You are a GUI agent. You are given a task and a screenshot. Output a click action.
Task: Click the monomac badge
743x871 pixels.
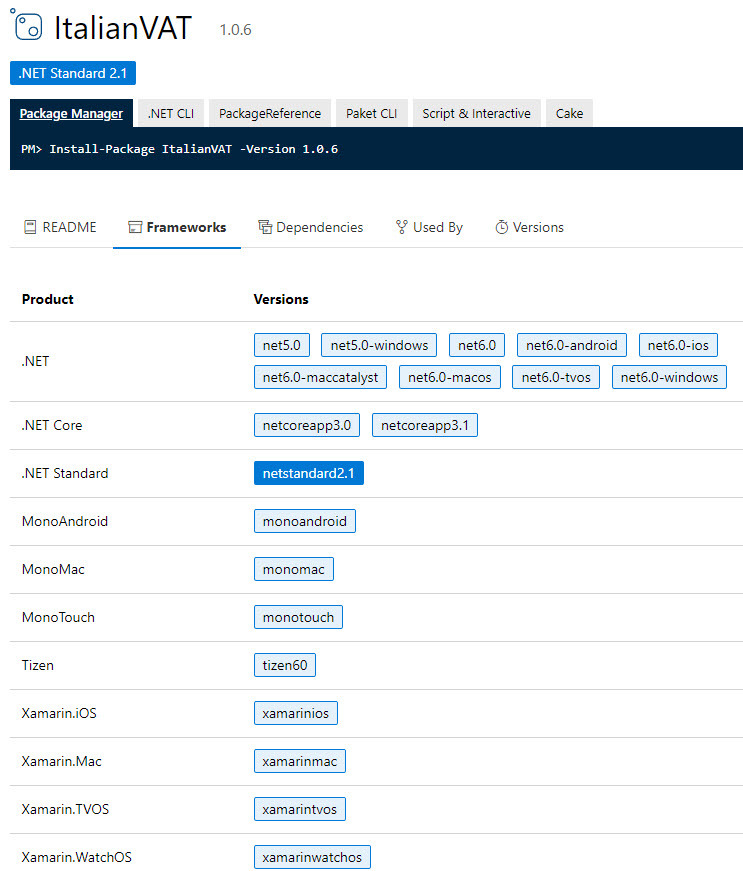click(294, 569)
